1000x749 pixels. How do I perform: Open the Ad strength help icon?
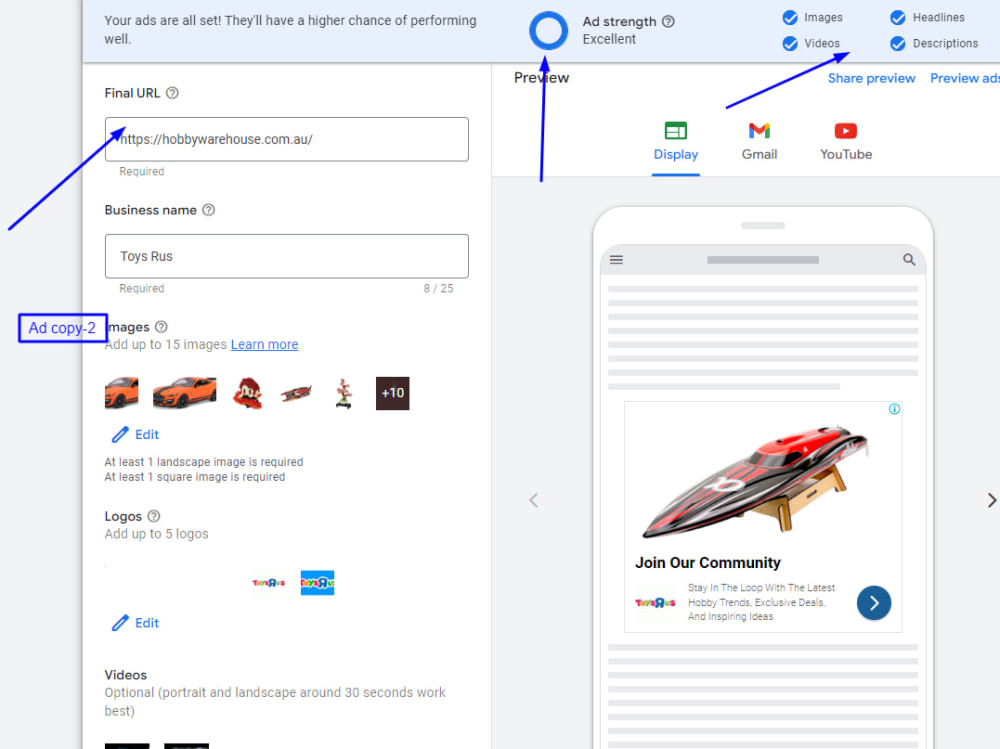(668, 22)
